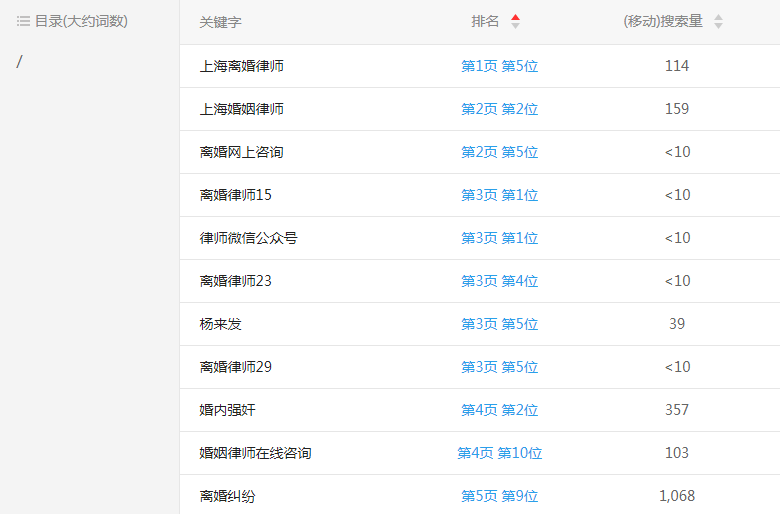Click the (移动)搜索量 column header text

(x=662, y=22)
